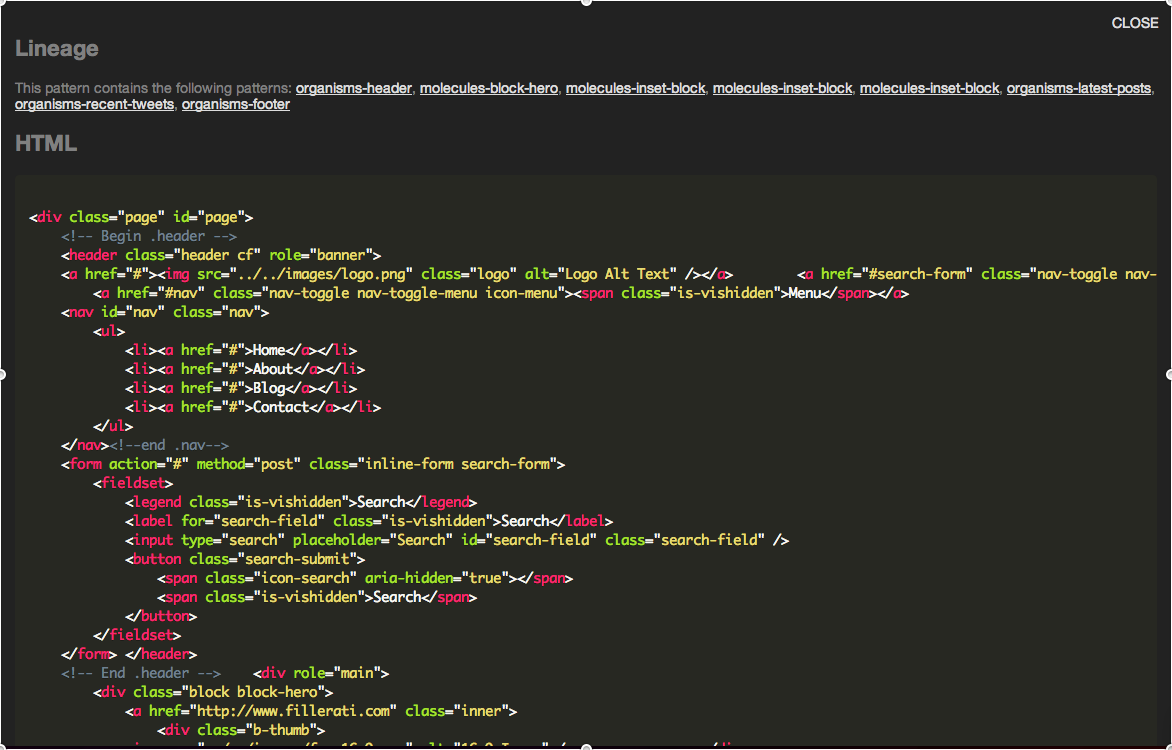Click the selection handle on the top edge
1172x750 pixels.
click(x=586, y=1)
